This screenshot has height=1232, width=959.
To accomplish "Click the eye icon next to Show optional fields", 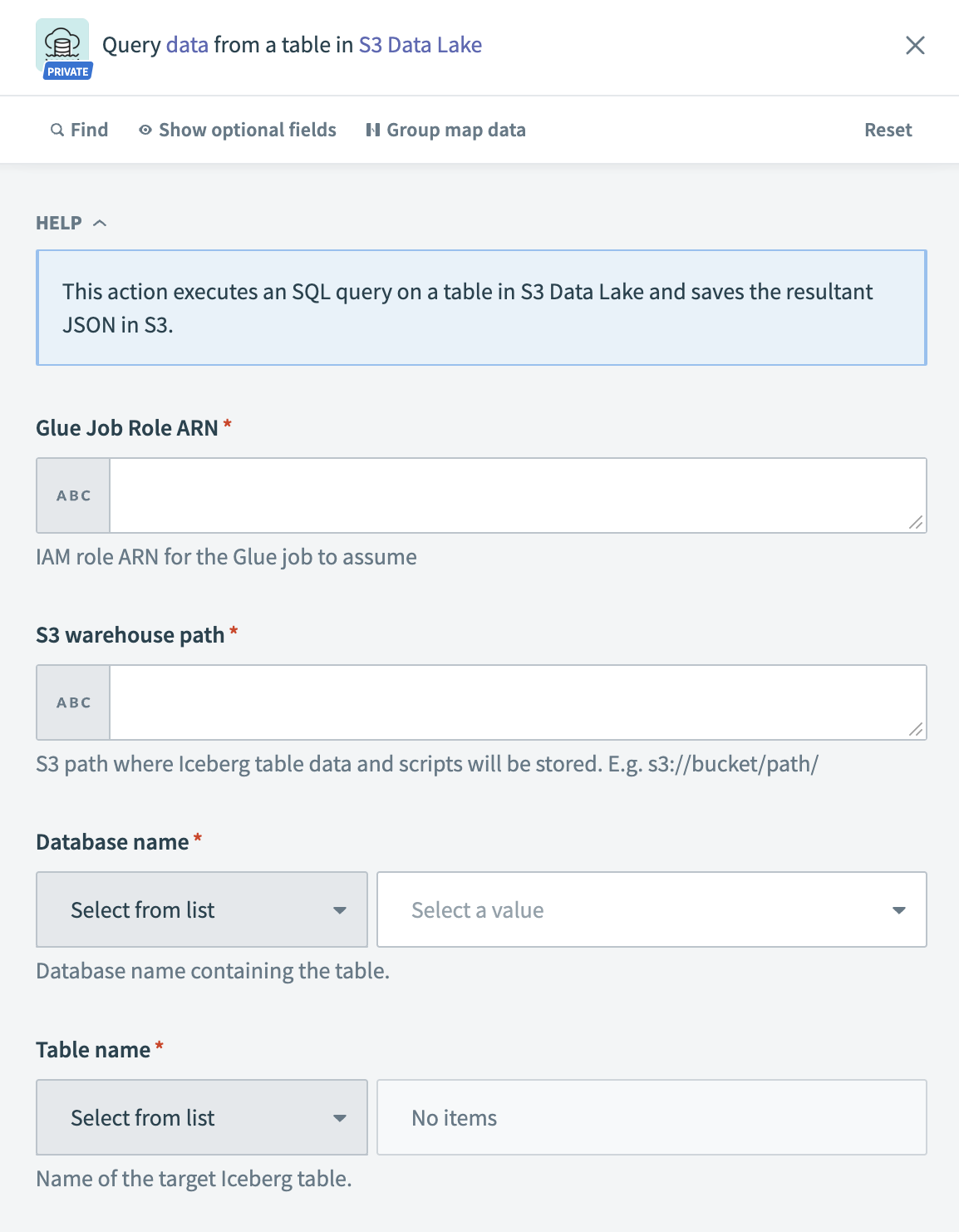I will tap(144, 130).
